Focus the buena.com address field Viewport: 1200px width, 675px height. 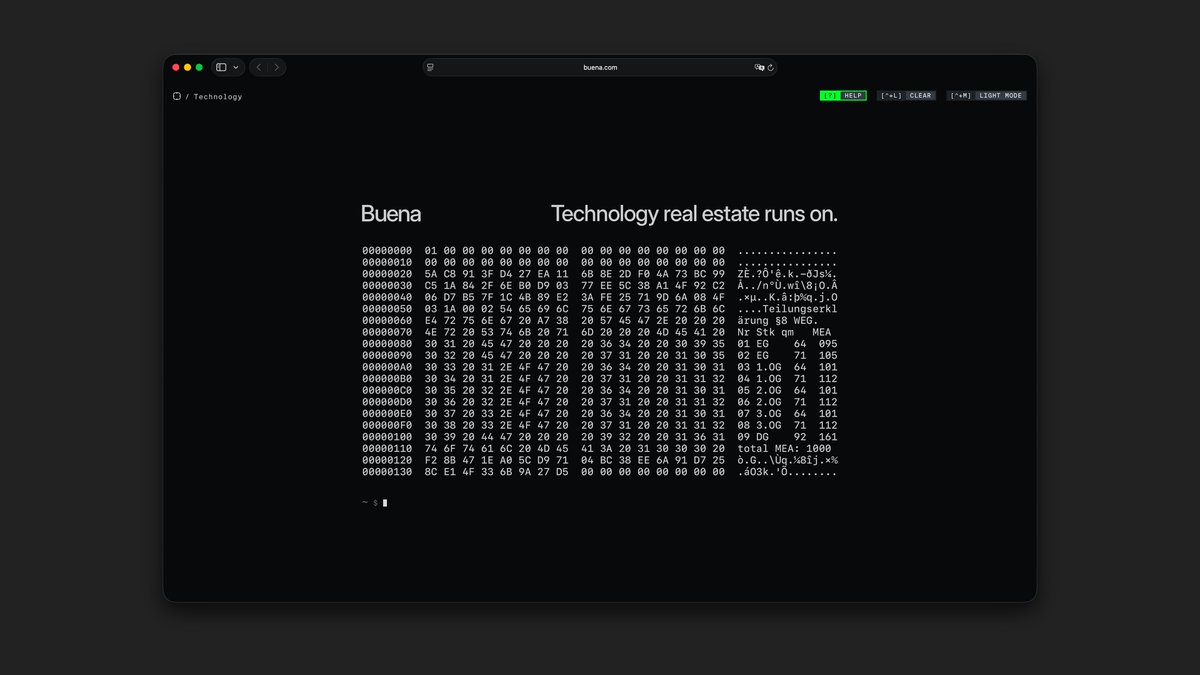point(600,67)
